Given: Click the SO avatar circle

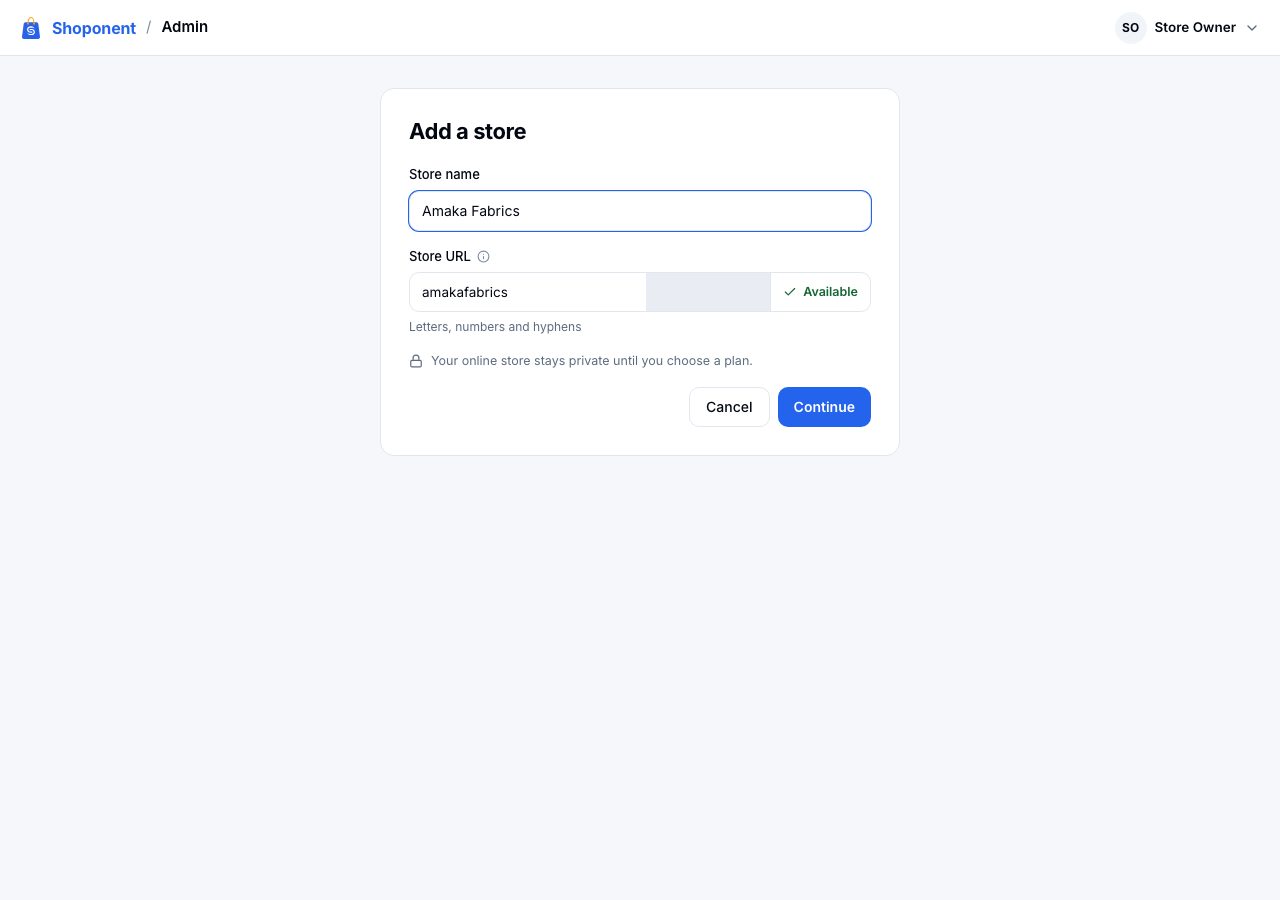Looking at the screenshot, I should (1130, 28).
